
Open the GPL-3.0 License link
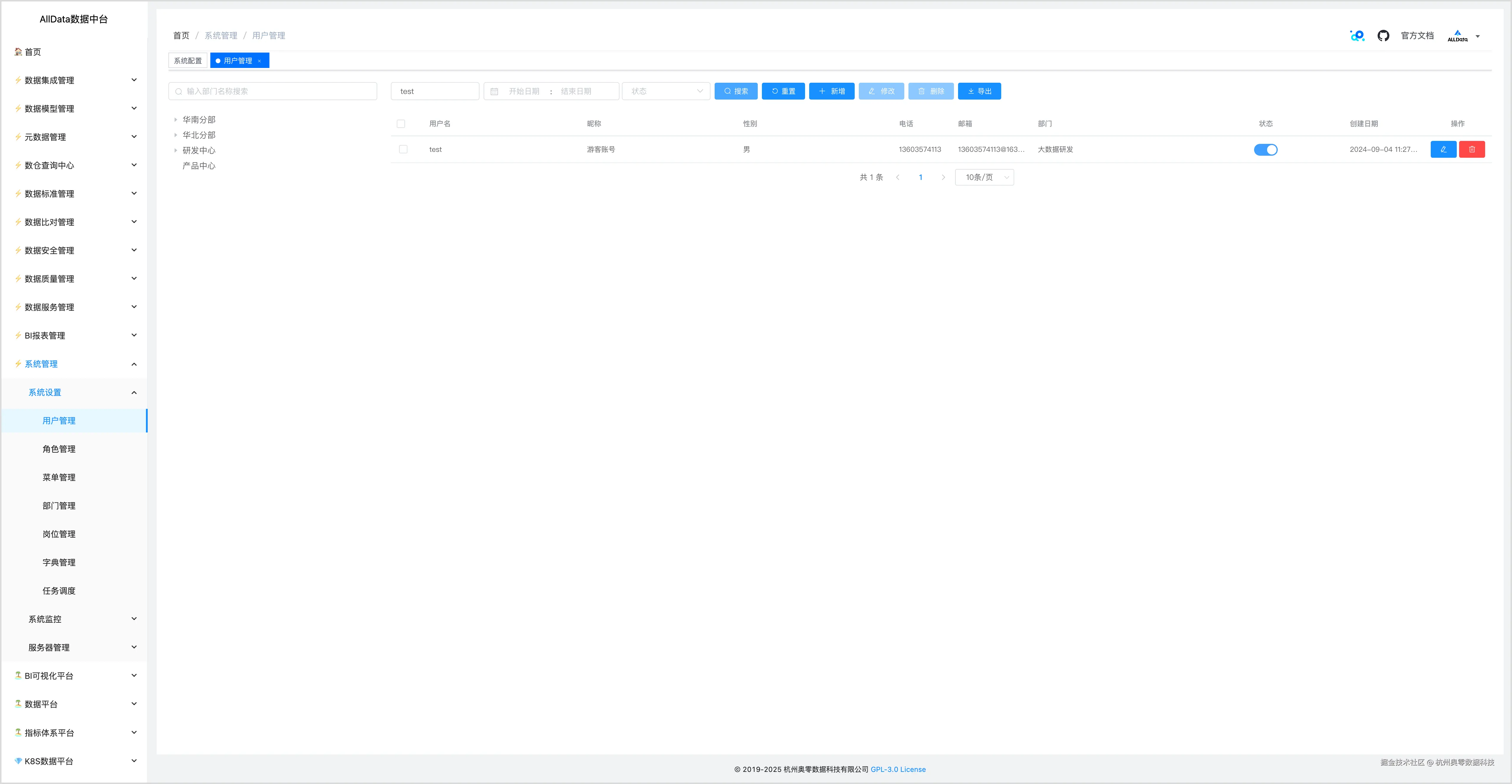click(898, 769)
